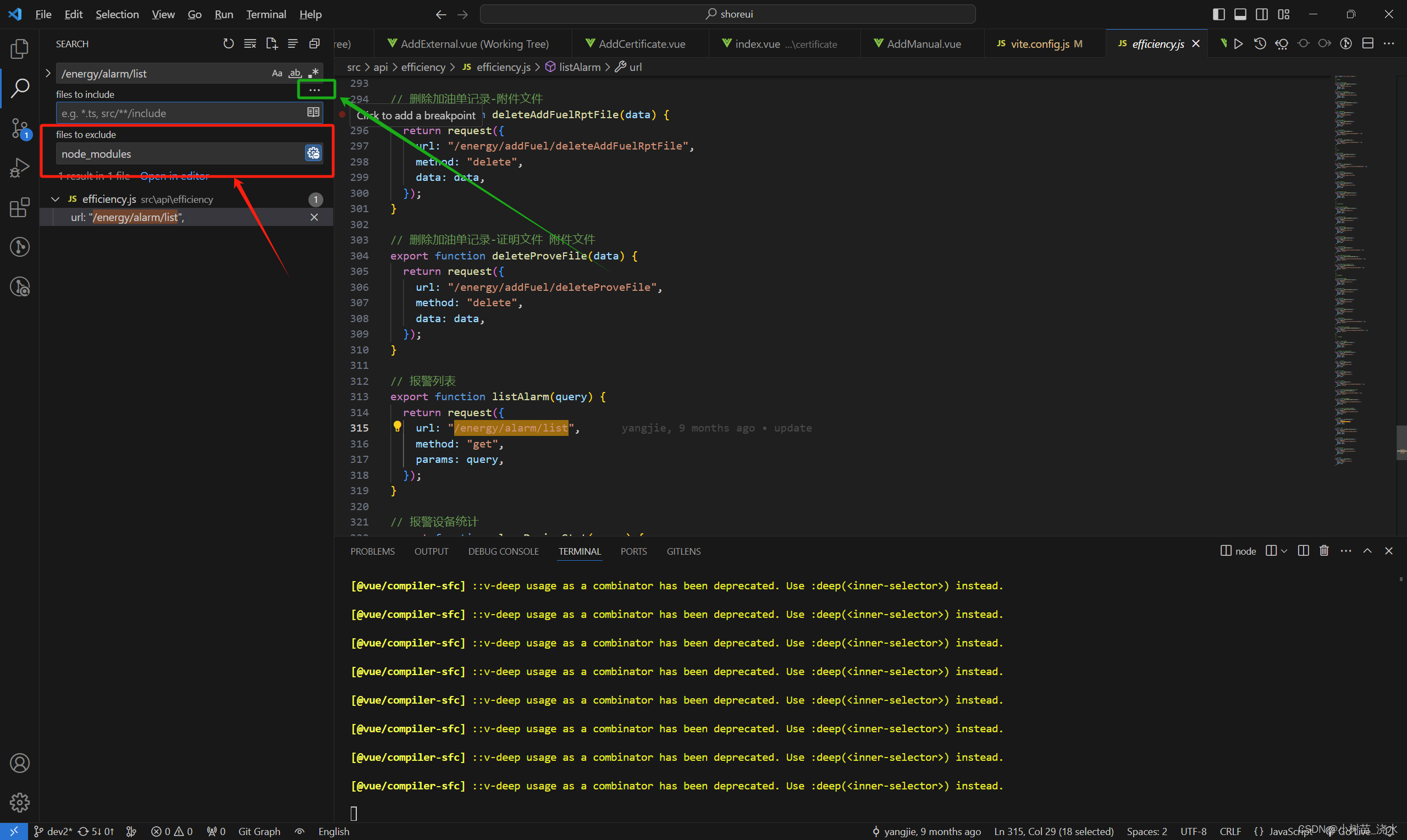Refresh search results in Search panel
The height and width of the screenshot is (840, 1407).
(x=228, y=43)
